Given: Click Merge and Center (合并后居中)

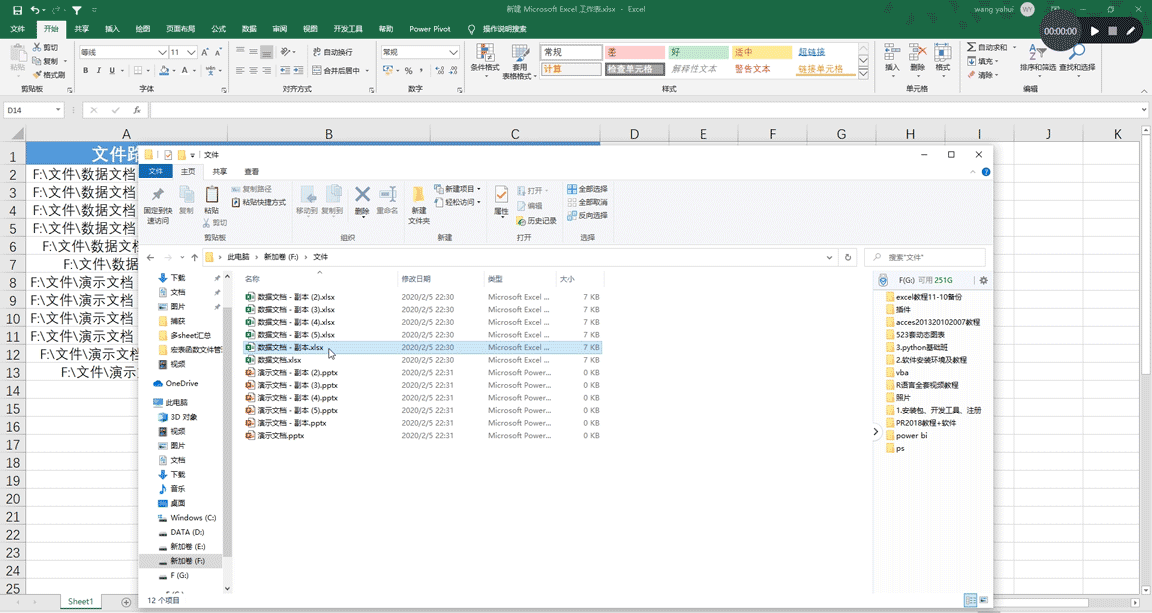Looking at the screenshot, I should [339, 71].
